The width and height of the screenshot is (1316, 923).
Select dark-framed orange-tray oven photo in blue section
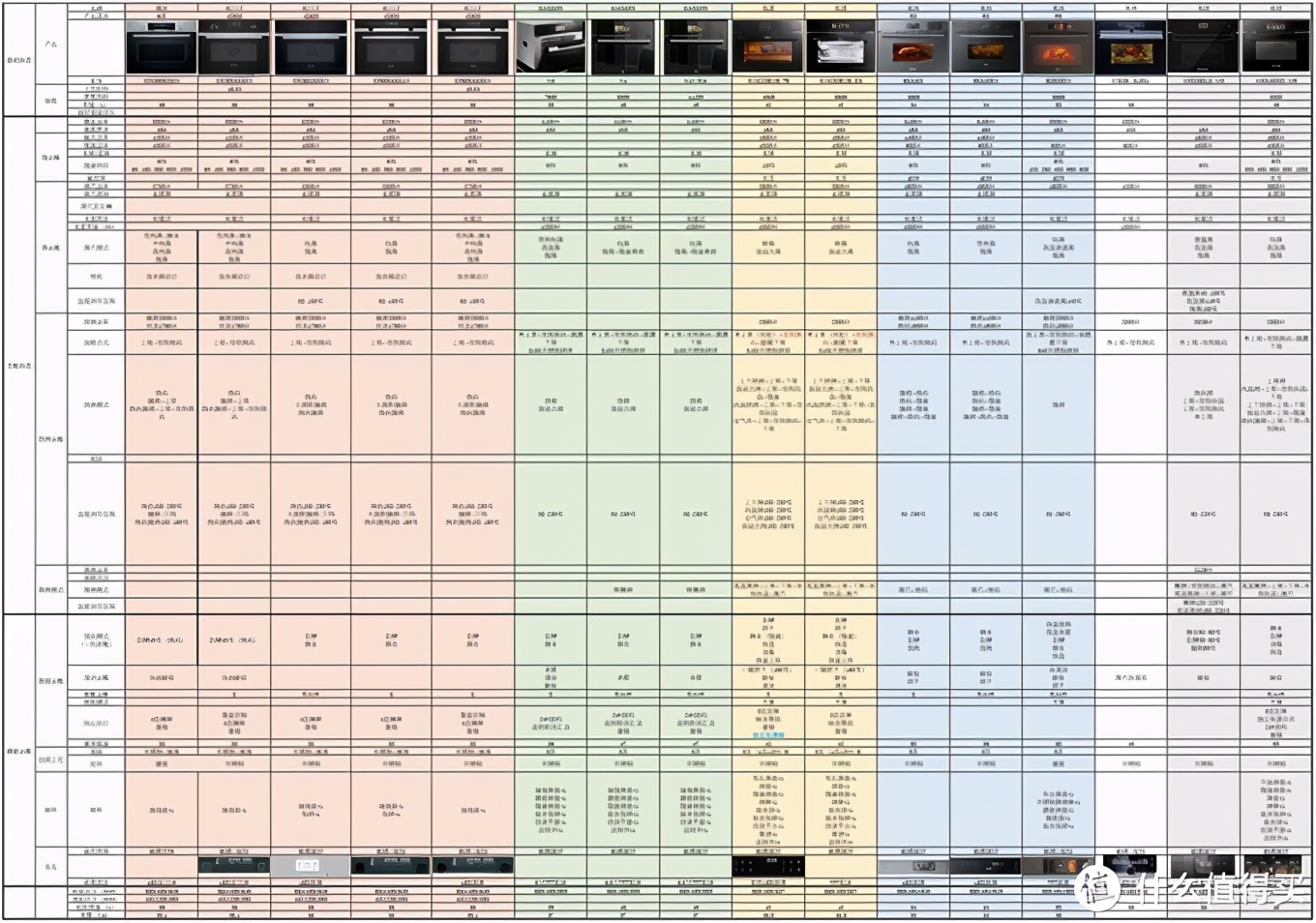click(x=985, y=45)
